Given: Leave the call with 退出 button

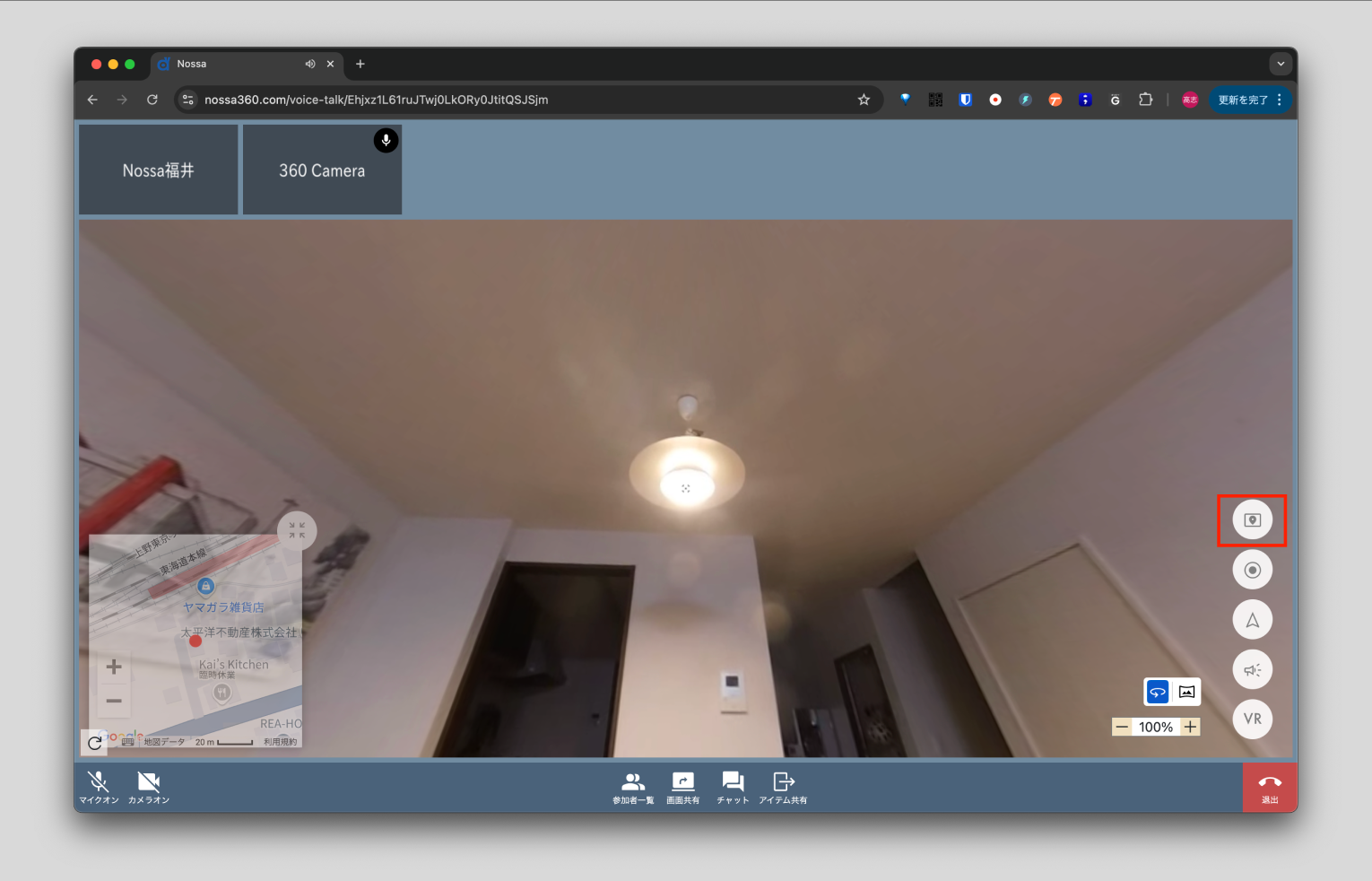Looking at the screenshot, I should [1270, 788].
